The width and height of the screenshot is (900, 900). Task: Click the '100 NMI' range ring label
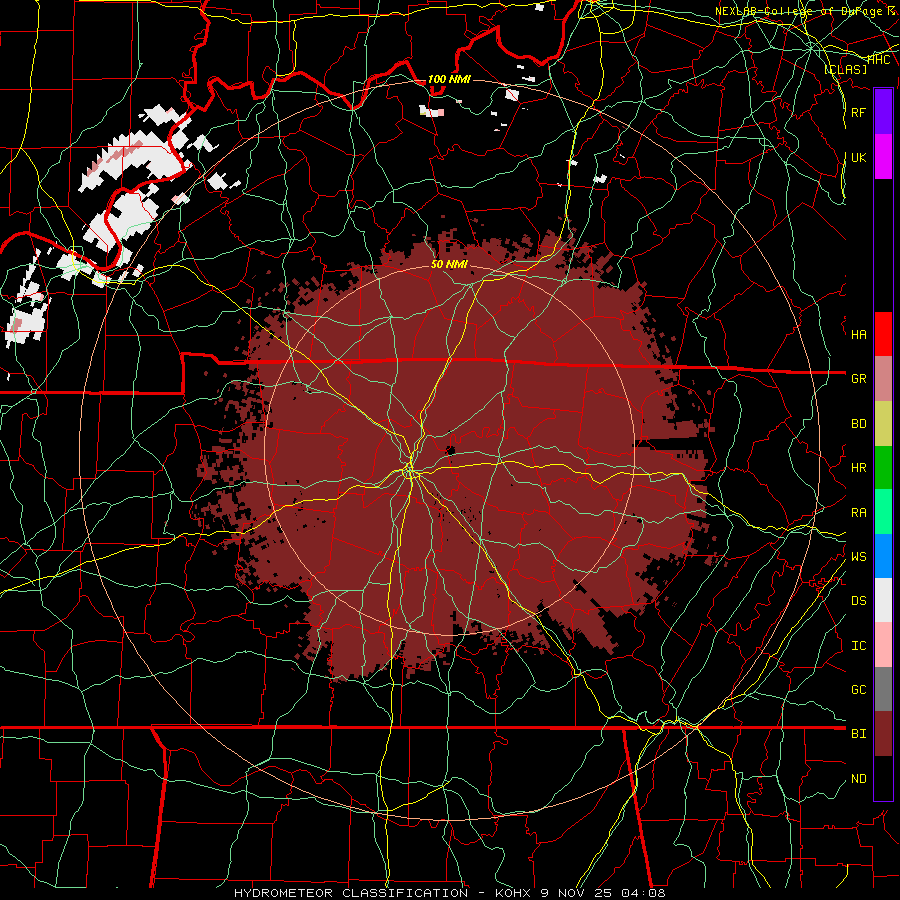449,79
